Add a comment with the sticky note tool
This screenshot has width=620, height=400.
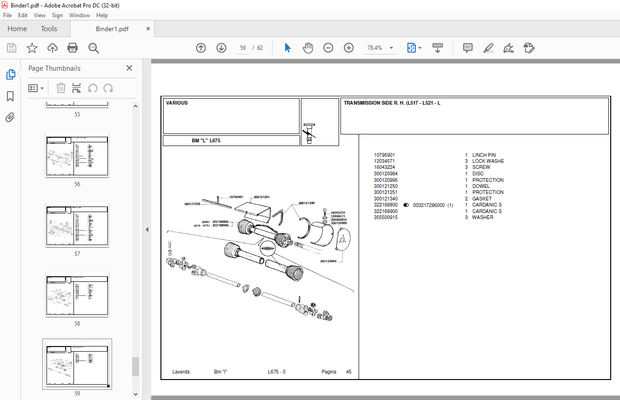tap(467, 48)
